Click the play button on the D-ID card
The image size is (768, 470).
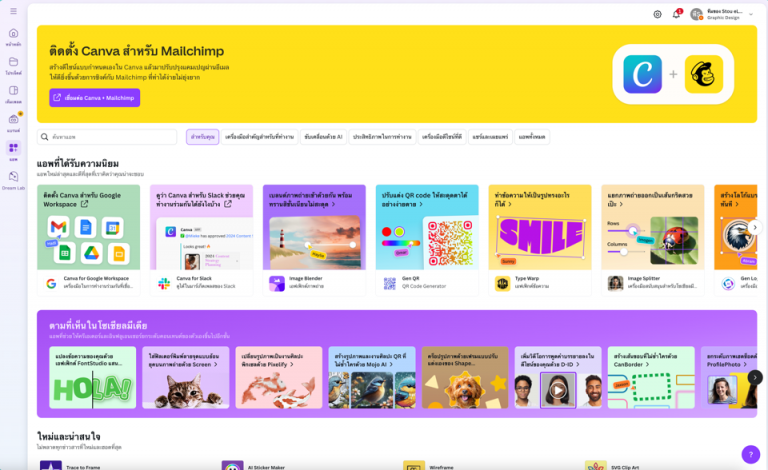tap(558, 390)
